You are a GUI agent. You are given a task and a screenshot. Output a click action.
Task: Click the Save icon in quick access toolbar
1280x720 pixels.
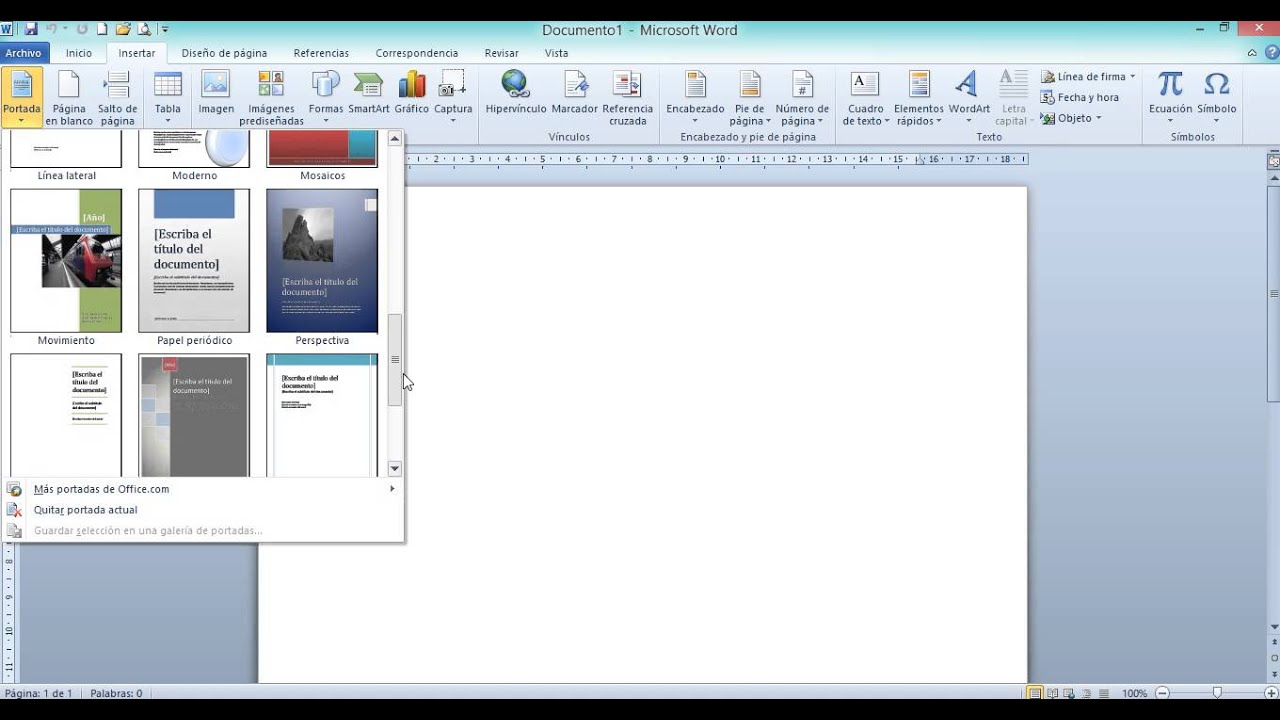[30, 29]
